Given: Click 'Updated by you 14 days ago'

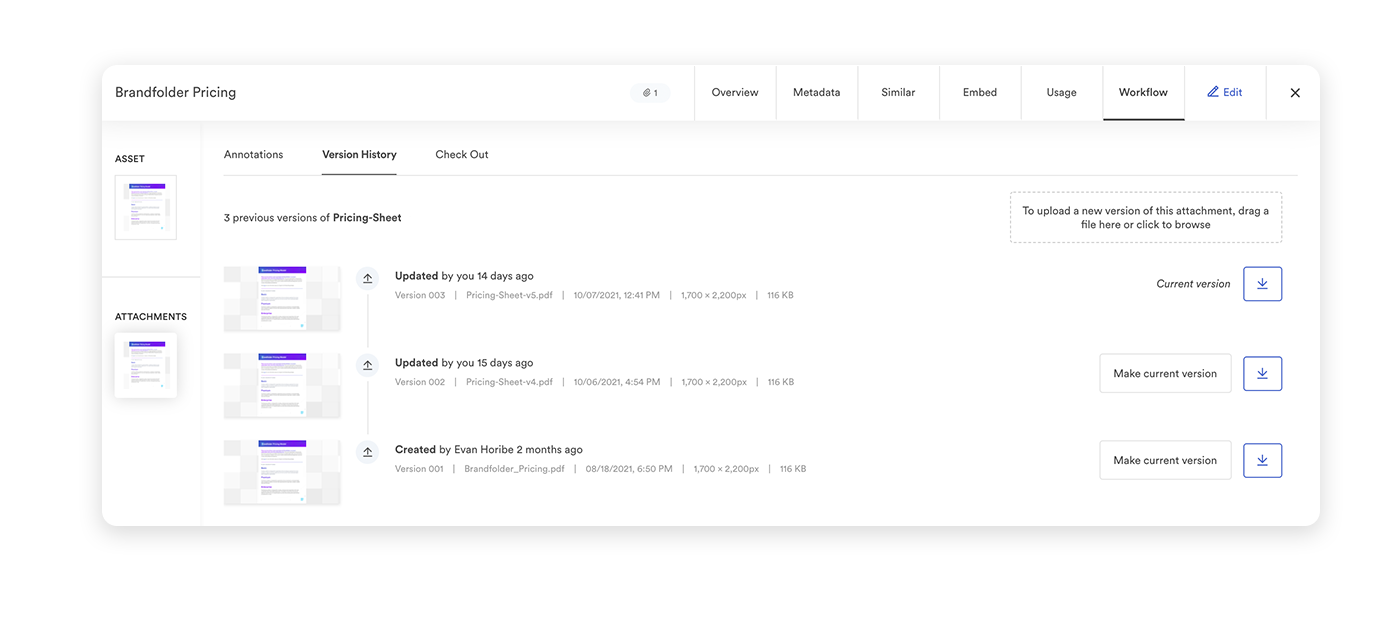Looking at the screenshot, I should coord(464,276).
